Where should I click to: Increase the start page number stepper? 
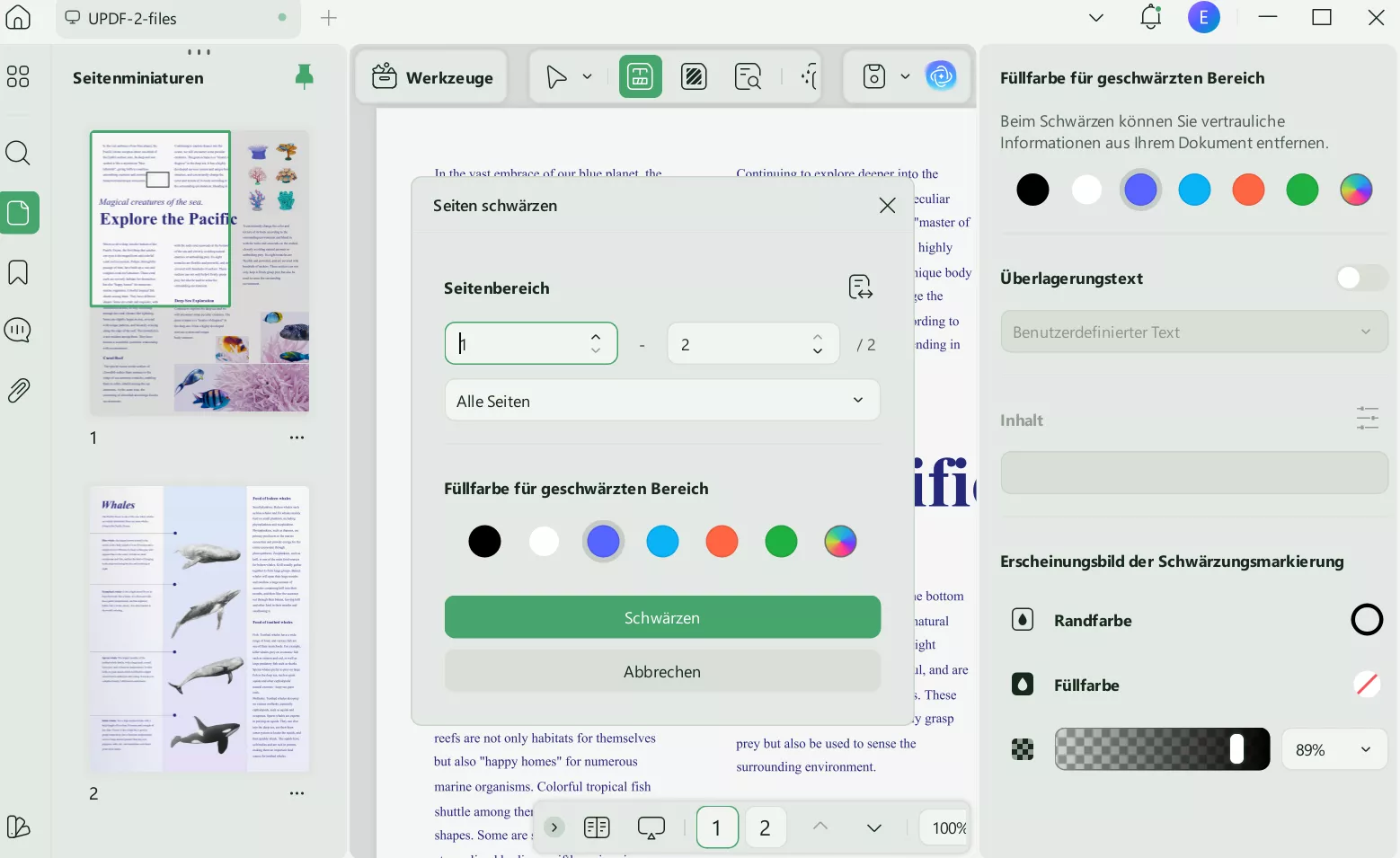pos(596,336)
